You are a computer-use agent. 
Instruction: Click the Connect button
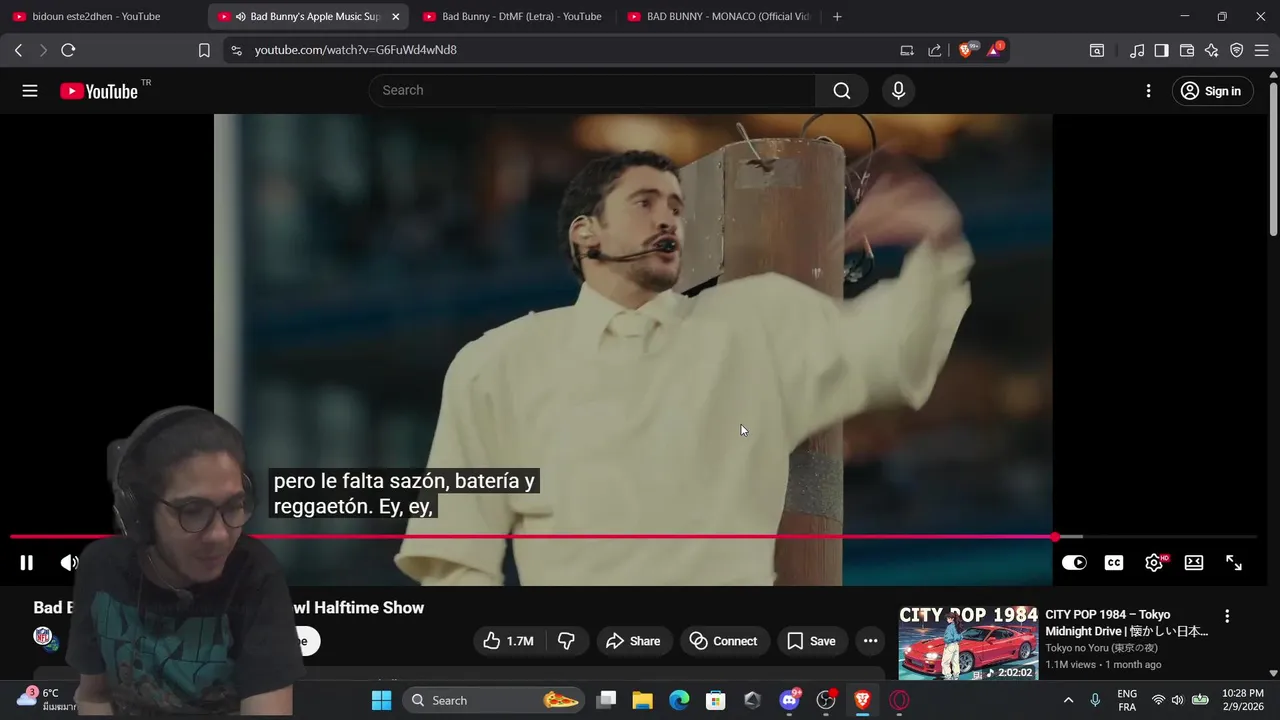pos(724,641)
